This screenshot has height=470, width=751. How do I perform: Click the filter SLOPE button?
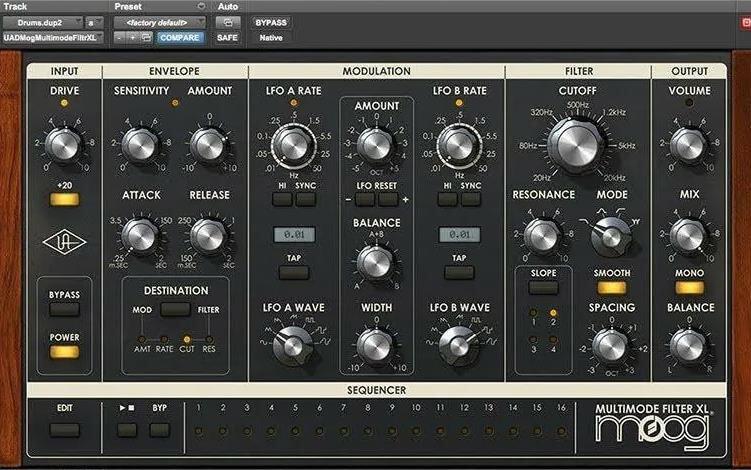pos(543,287)
